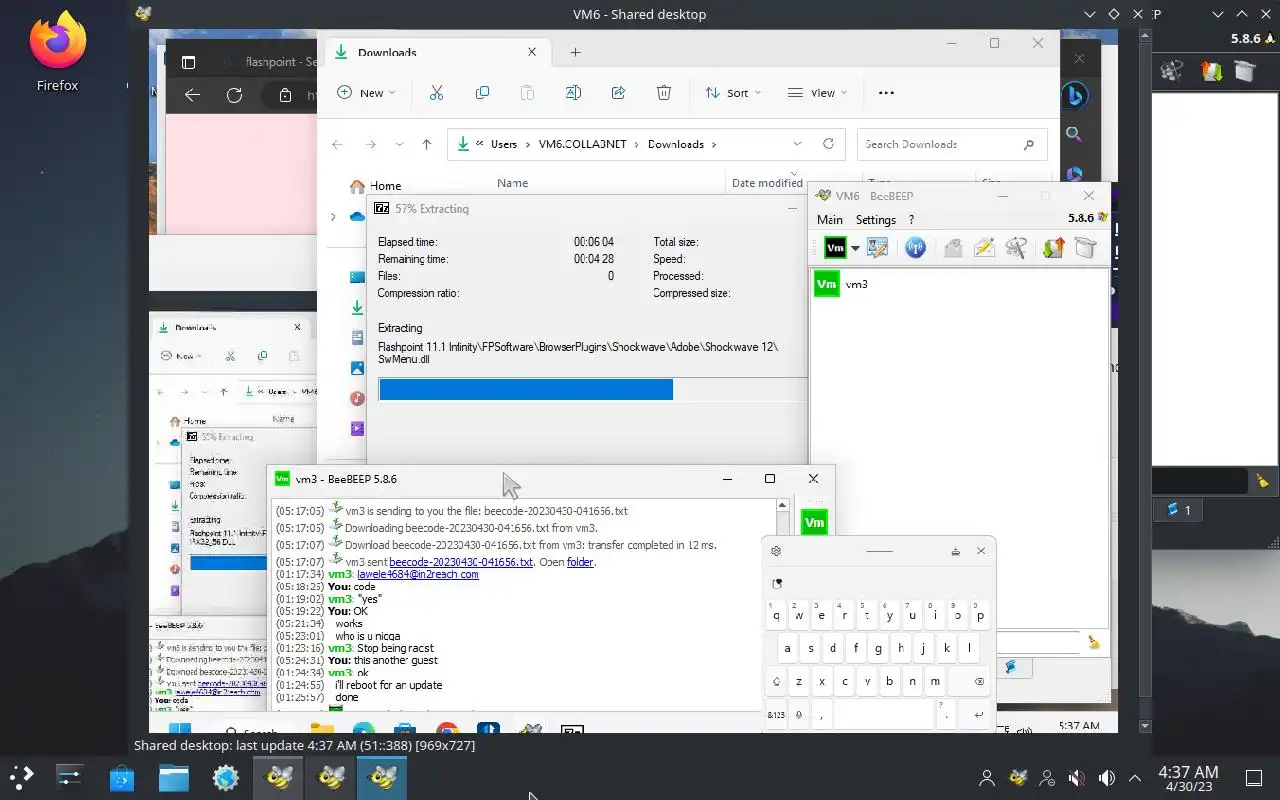Select the Downloads tab in File Explorer
The height and width of the screenshot is (800, 1280).
pyautogui.click(x=437, y=52)
